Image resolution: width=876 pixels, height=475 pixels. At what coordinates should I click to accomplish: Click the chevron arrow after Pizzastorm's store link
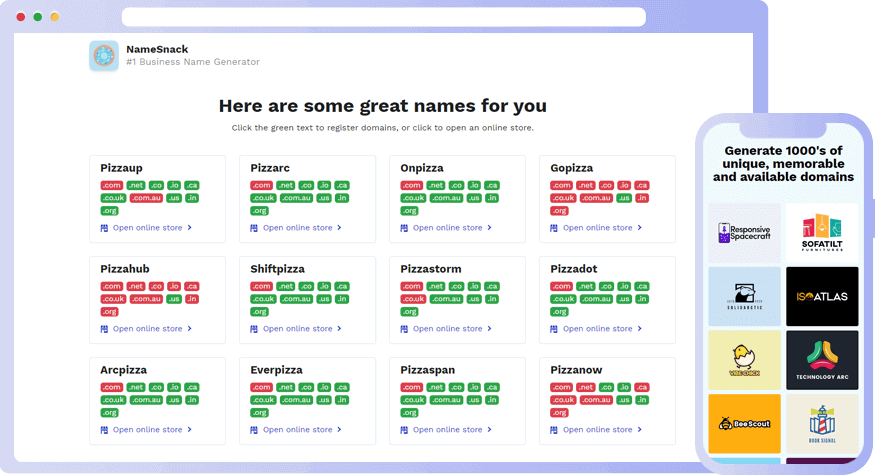click(x=489, y=329)
